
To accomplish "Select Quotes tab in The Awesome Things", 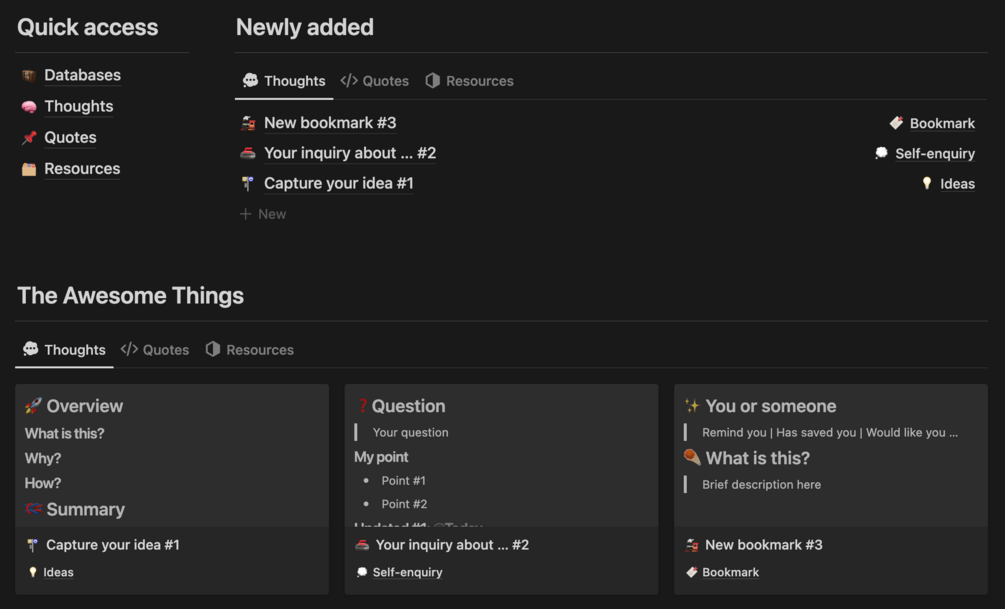I will pyautogui.click(x=155, y=350).
